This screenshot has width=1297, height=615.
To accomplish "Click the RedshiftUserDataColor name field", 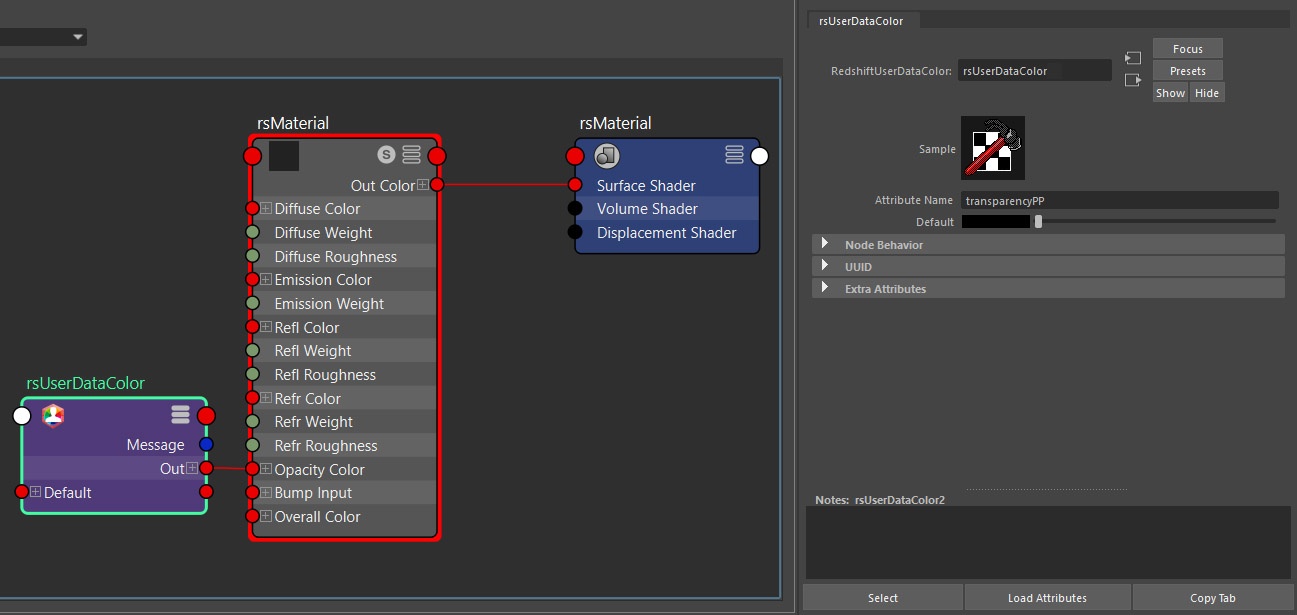I will (x=1035, y=71).
